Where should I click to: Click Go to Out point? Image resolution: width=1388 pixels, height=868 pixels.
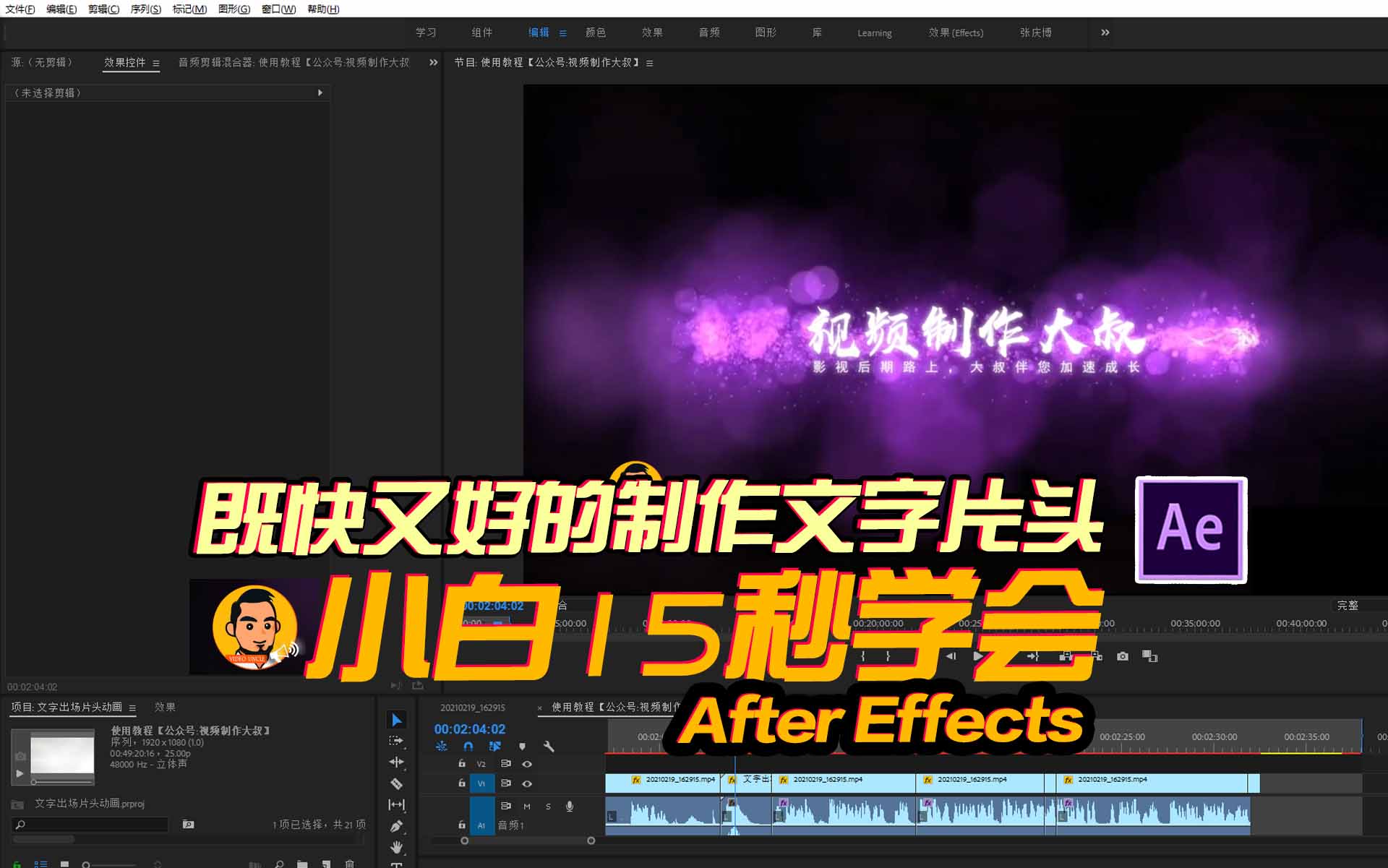click(x=1033, y=656)
